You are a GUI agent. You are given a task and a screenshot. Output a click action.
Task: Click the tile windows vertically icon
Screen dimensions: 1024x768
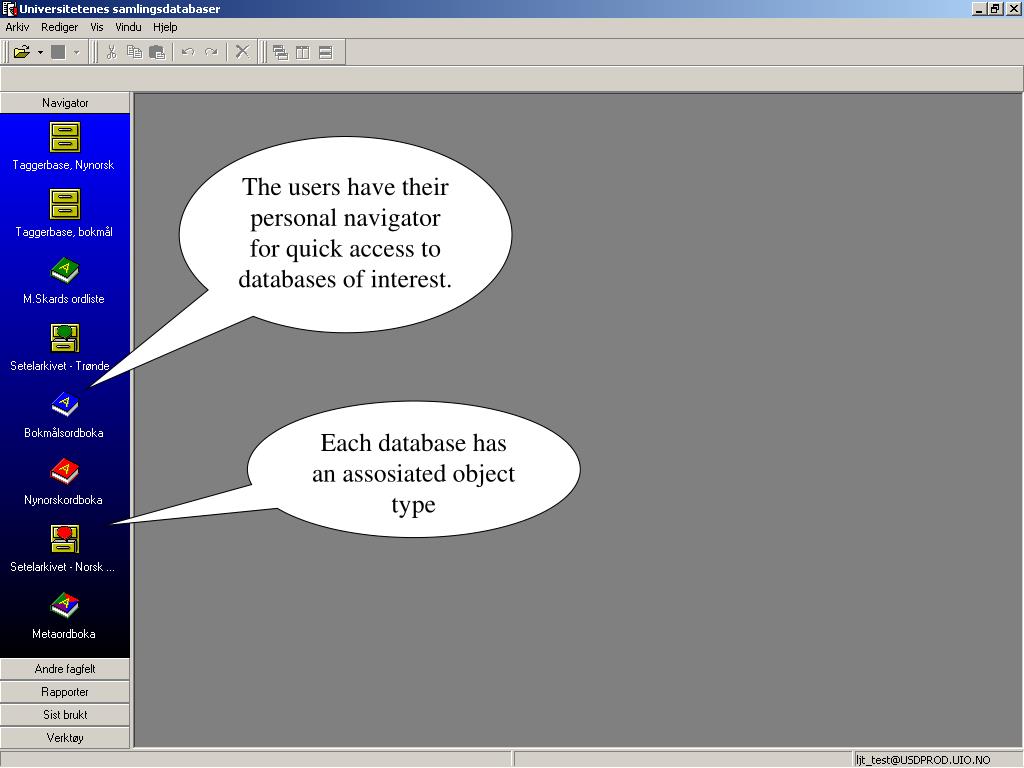pyautogui.click(x=302, y=52)
